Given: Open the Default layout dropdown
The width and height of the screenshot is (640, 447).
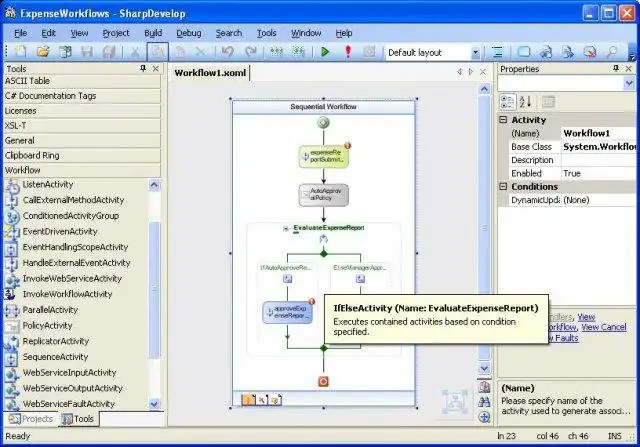Looking at the screenshot, I should 476,53.
